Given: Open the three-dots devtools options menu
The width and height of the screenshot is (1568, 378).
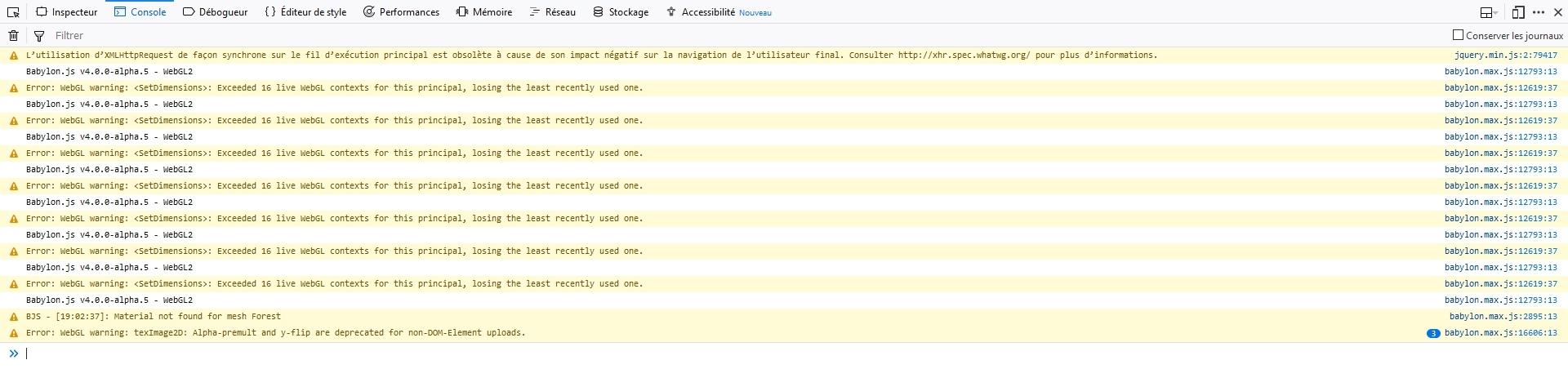Looking at the screenshot, I should point(1539,12).
